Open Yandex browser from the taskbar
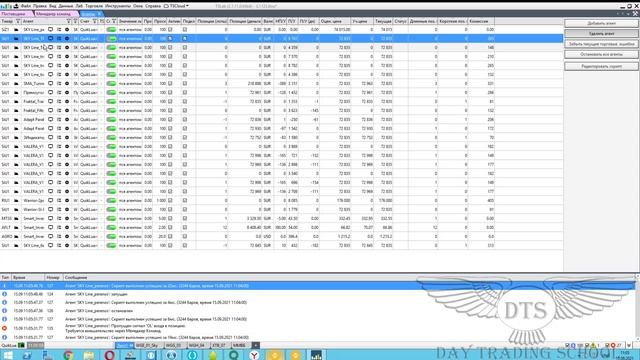The height and width of the screenshot is (360, 640). click(x=254, y=355)
